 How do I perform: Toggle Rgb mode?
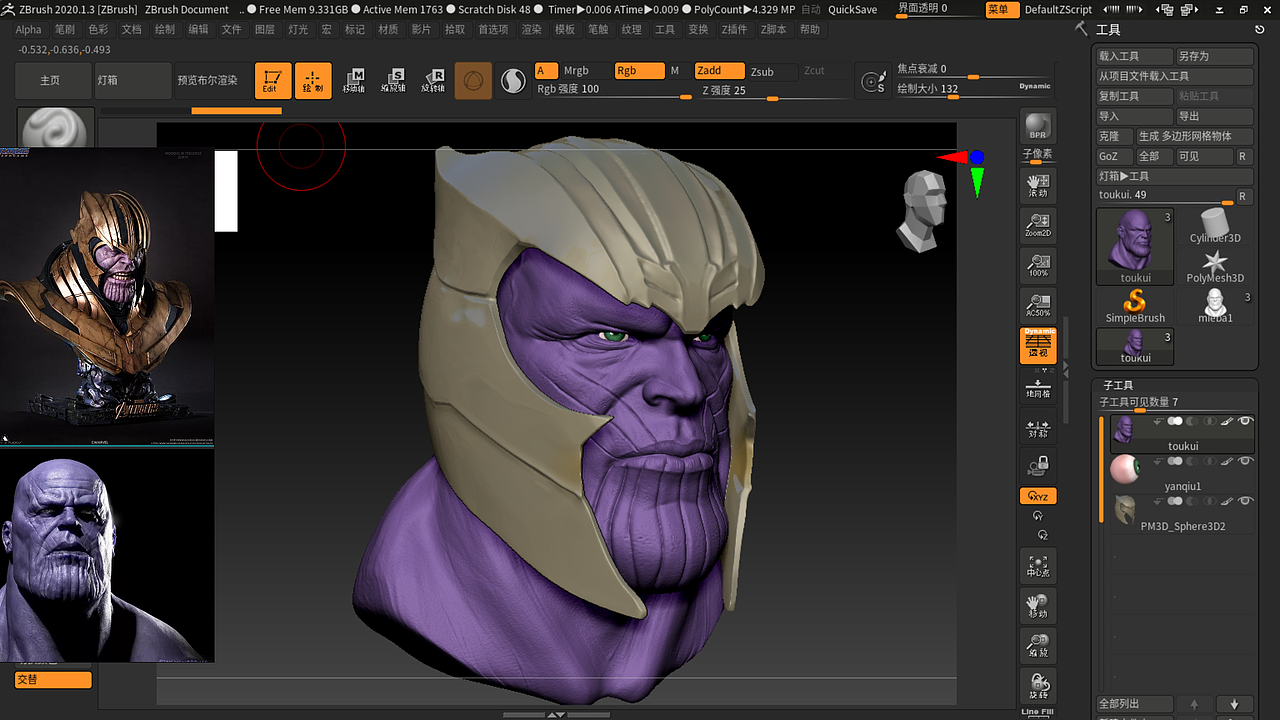tap(638, 71)
